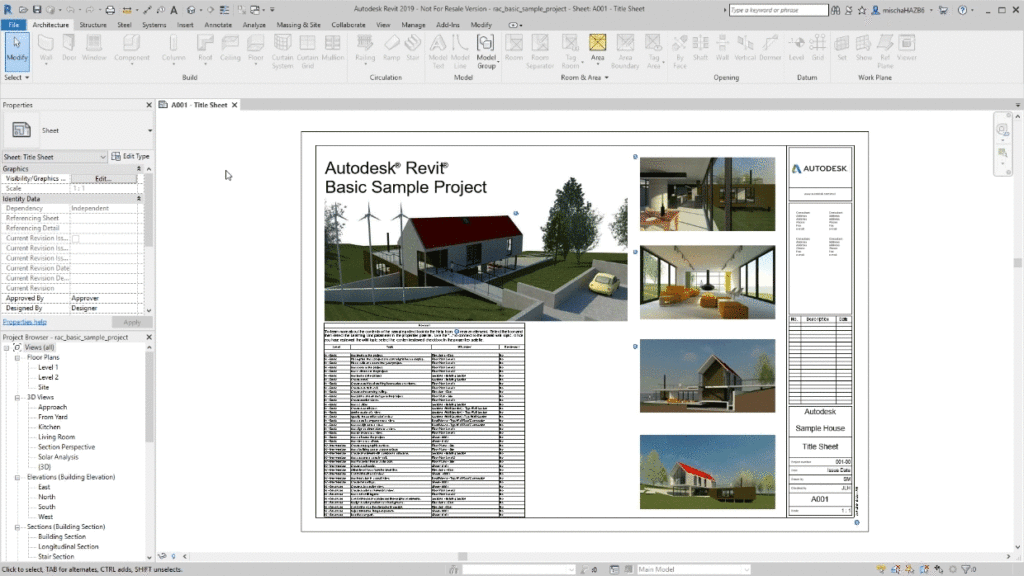Click the Visibility/Graphics Edit button
Screen dimensions: 1024x576
(x=103, y=178)
